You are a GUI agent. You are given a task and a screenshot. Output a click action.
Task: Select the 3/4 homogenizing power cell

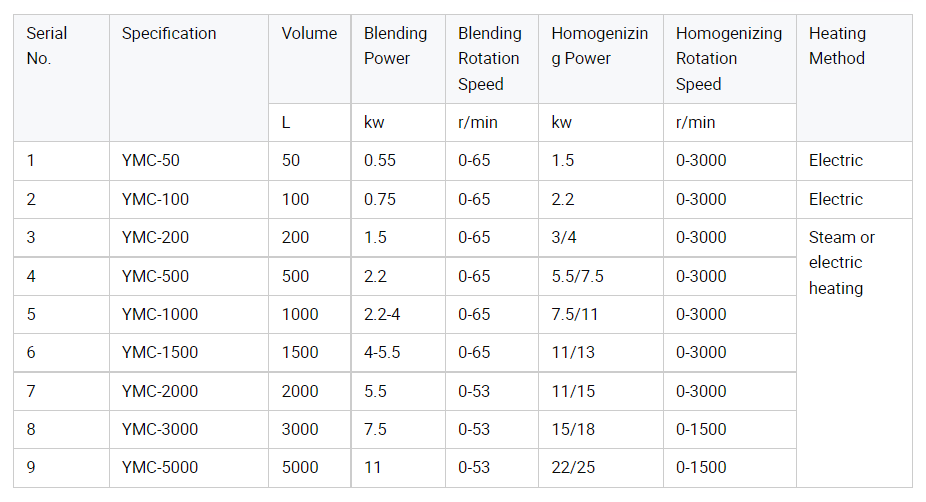(x=601, y=237)
